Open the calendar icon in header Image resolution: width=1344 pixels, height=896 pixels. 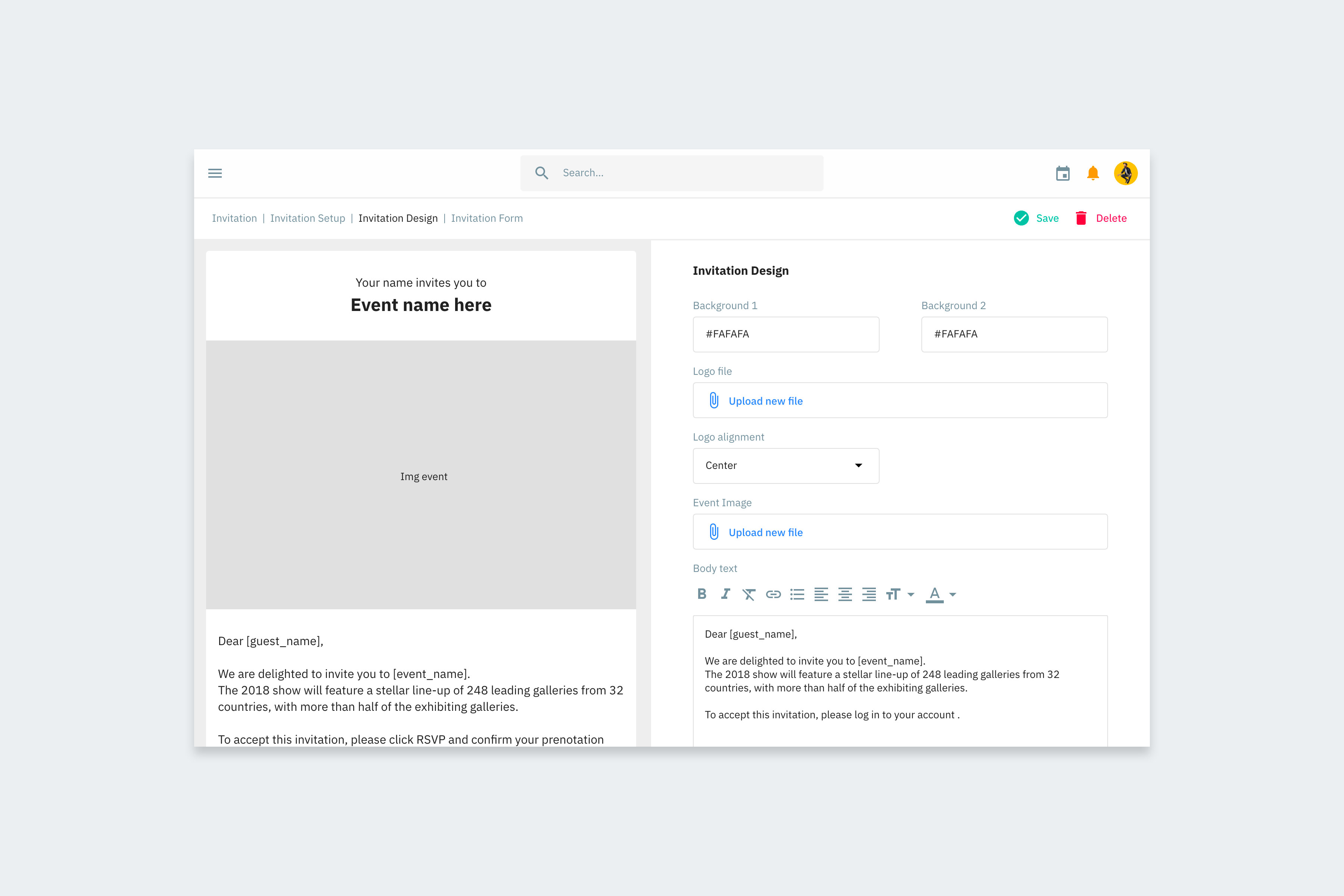(1063, 173)
